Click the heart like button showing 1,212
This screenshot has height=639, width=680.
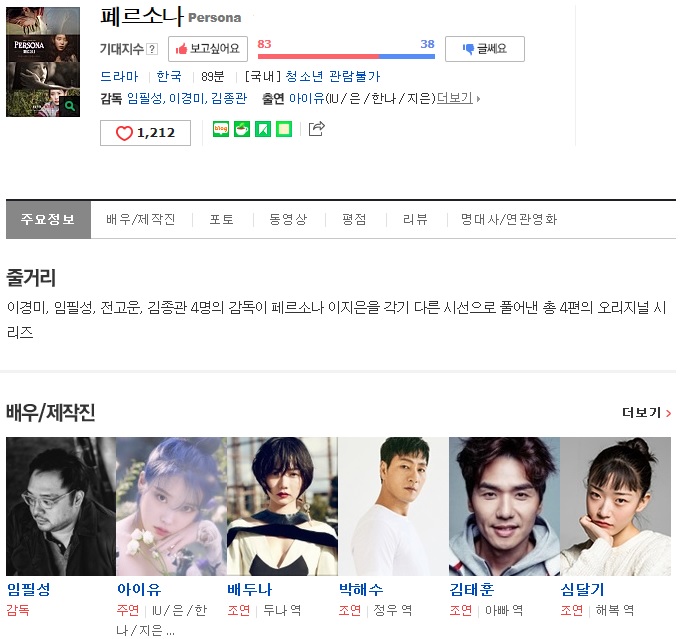pyautogui.click(x=145, y=133)
